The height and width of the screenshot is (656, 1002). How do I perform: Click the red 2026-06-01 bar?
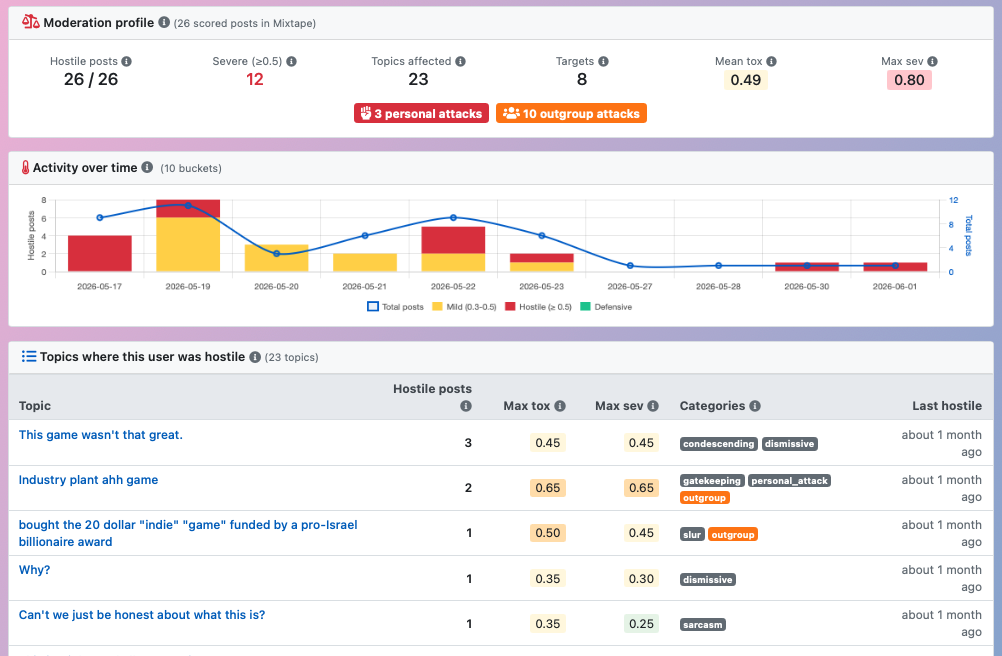895,267
